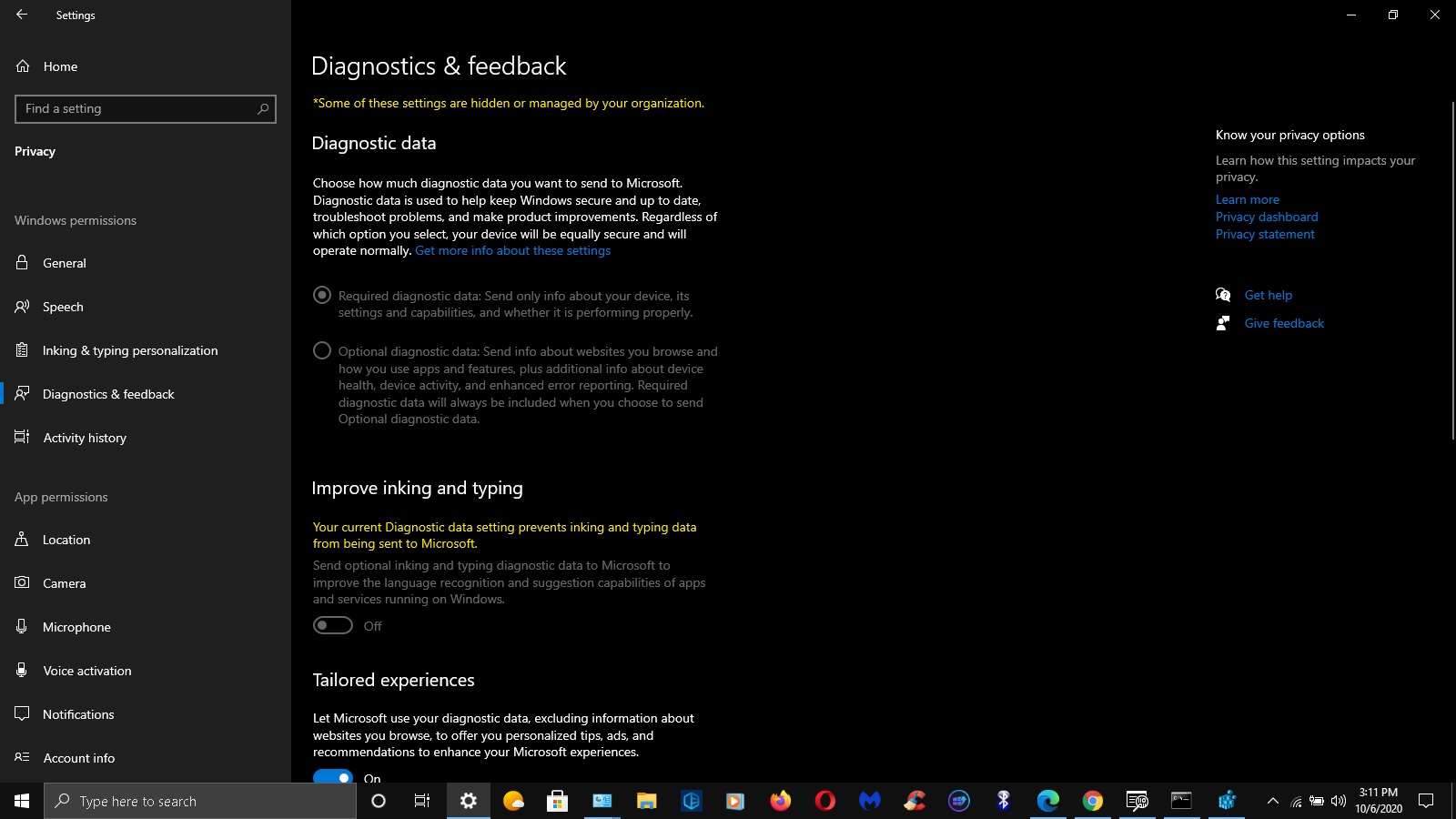Open Activity history page
The width and height of the screenshot is (1456, 819).
click(x=85, y=438)
